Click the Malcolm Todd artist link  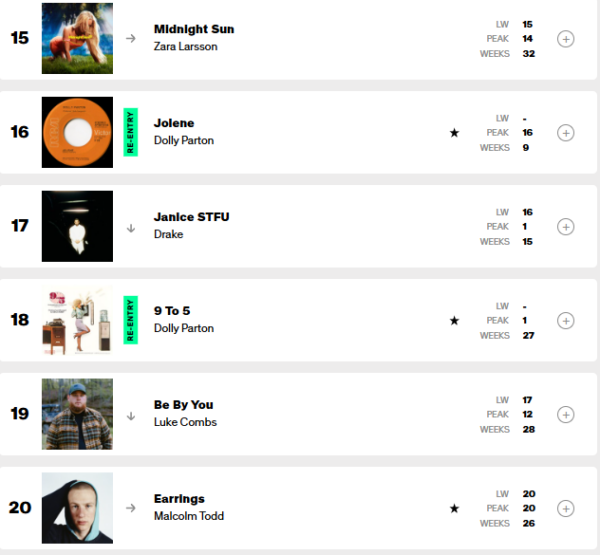pos(189,516)
